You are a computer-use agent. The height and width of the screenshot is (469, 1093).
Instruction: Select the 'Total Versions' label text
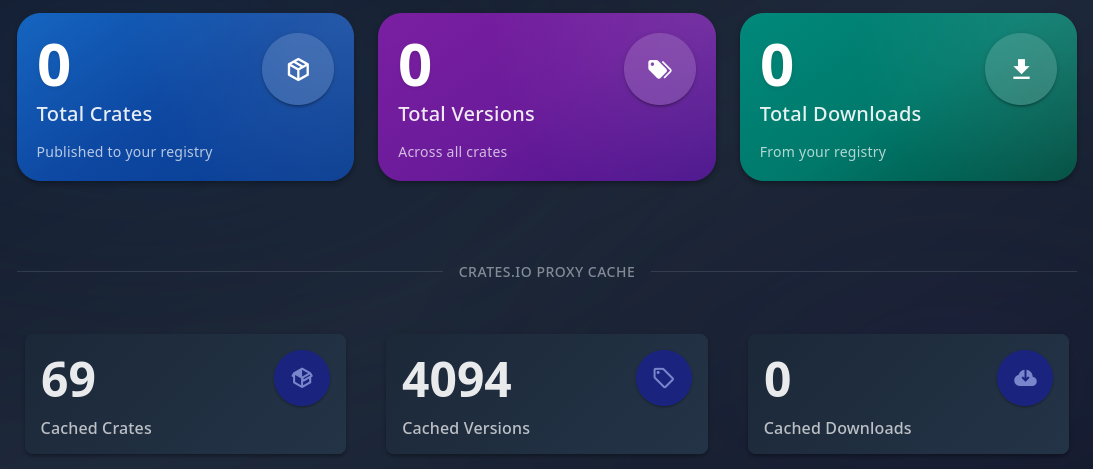(466, 114)
